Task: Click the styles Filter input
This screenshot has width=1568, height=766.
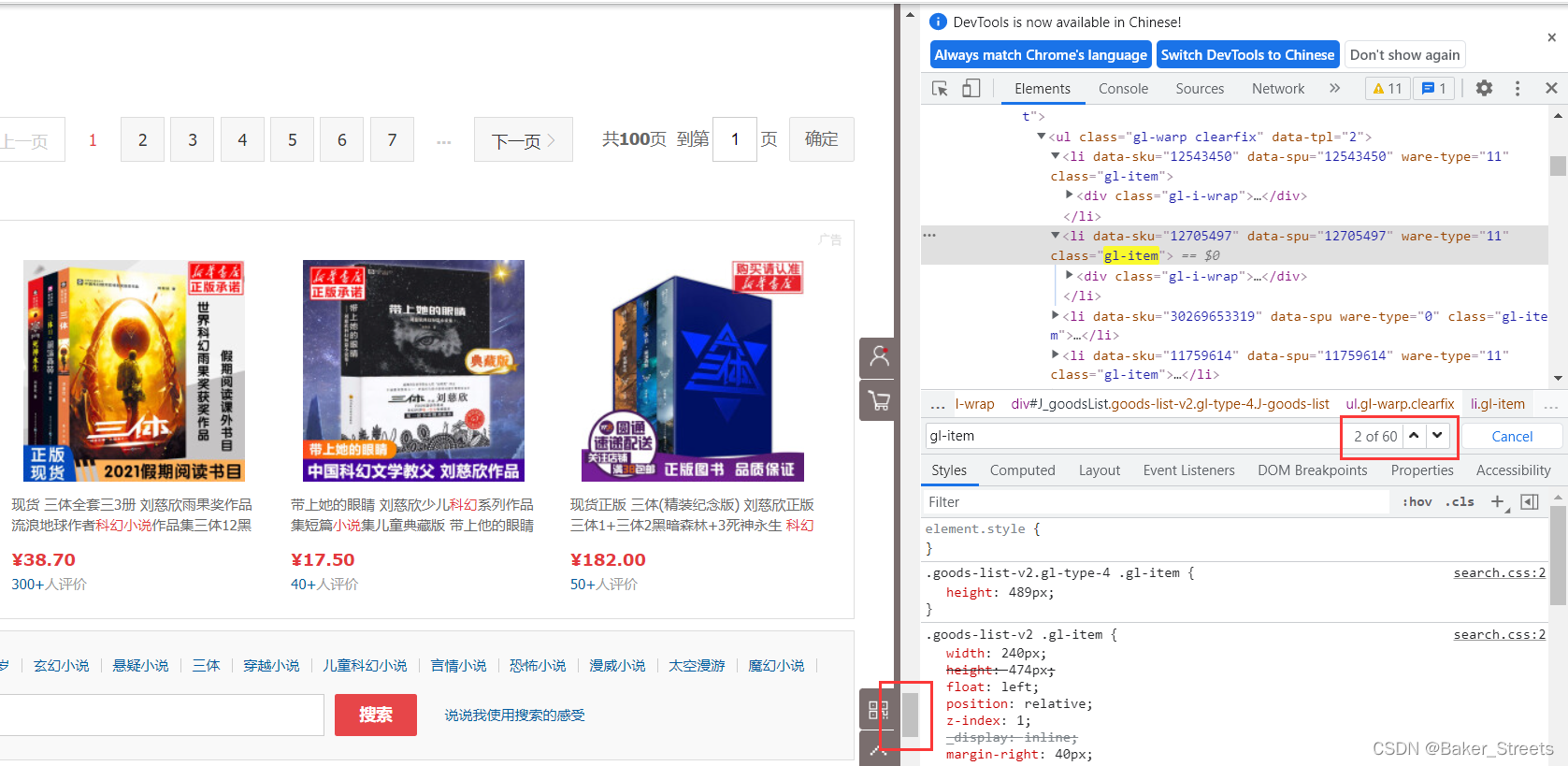Action: [x=1157, y=502]
